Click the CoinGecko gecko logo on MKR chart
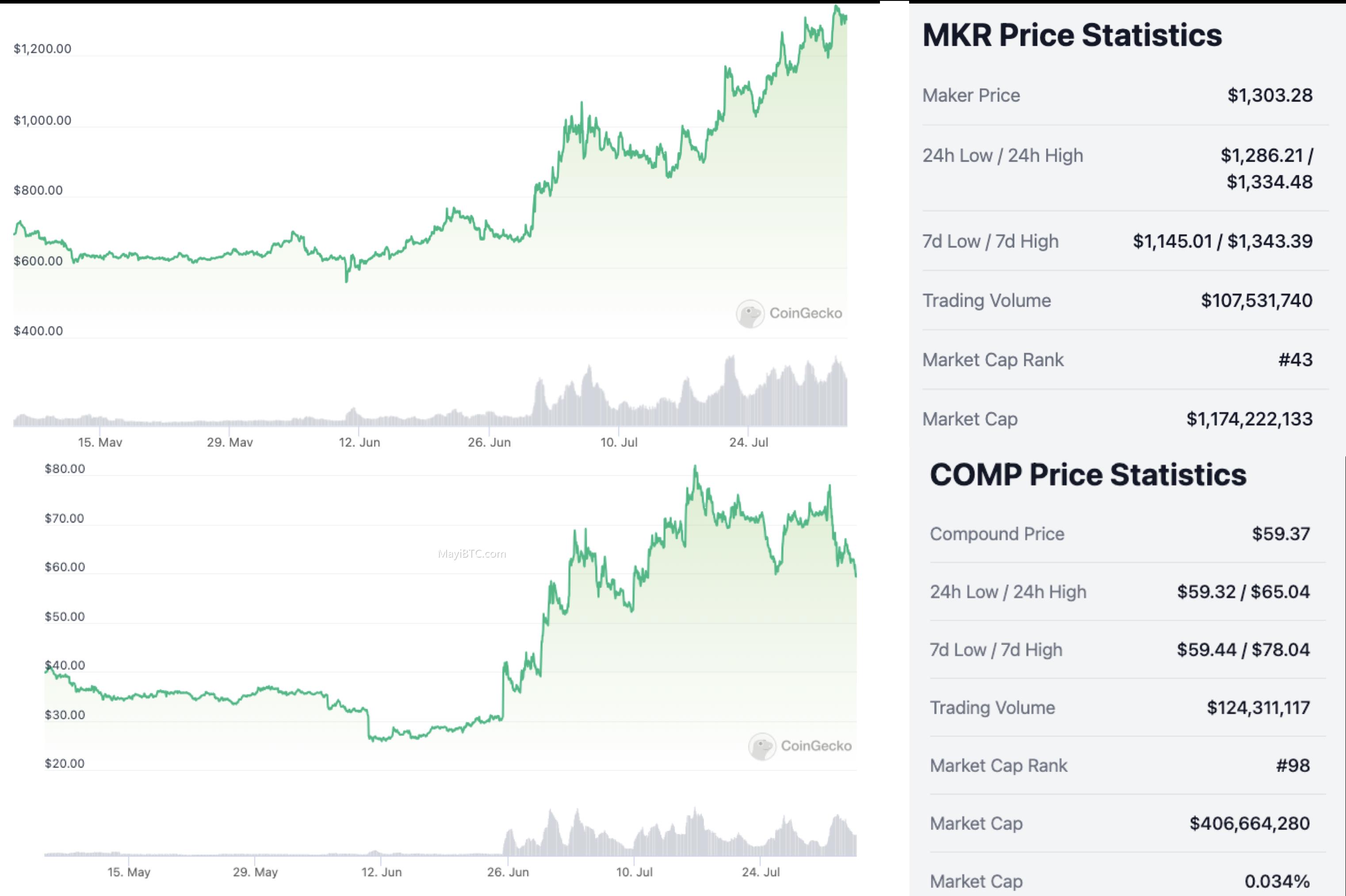1346x896 pixels. [x=749, y=314]
